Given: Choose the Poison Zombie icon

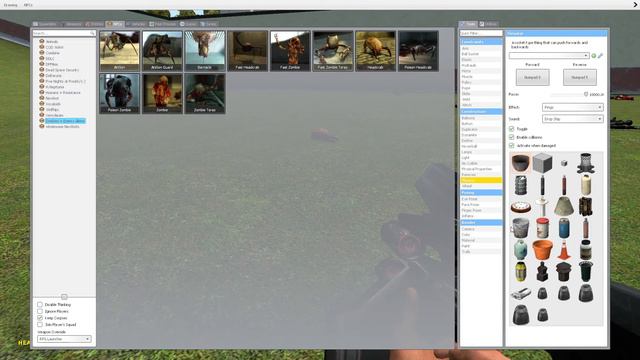Looking at the screenshot, I should point(120,93).
